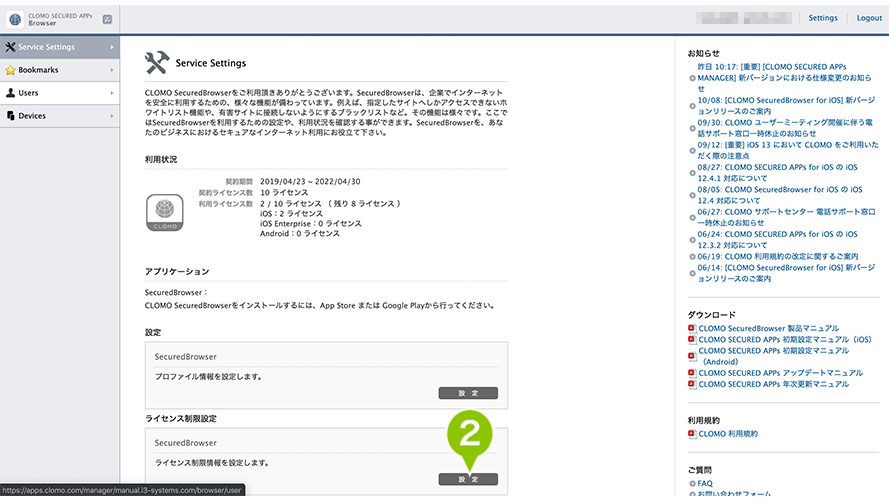Open the 06/27 support center notice
The image size is (889, 500).
pos(786,218)
